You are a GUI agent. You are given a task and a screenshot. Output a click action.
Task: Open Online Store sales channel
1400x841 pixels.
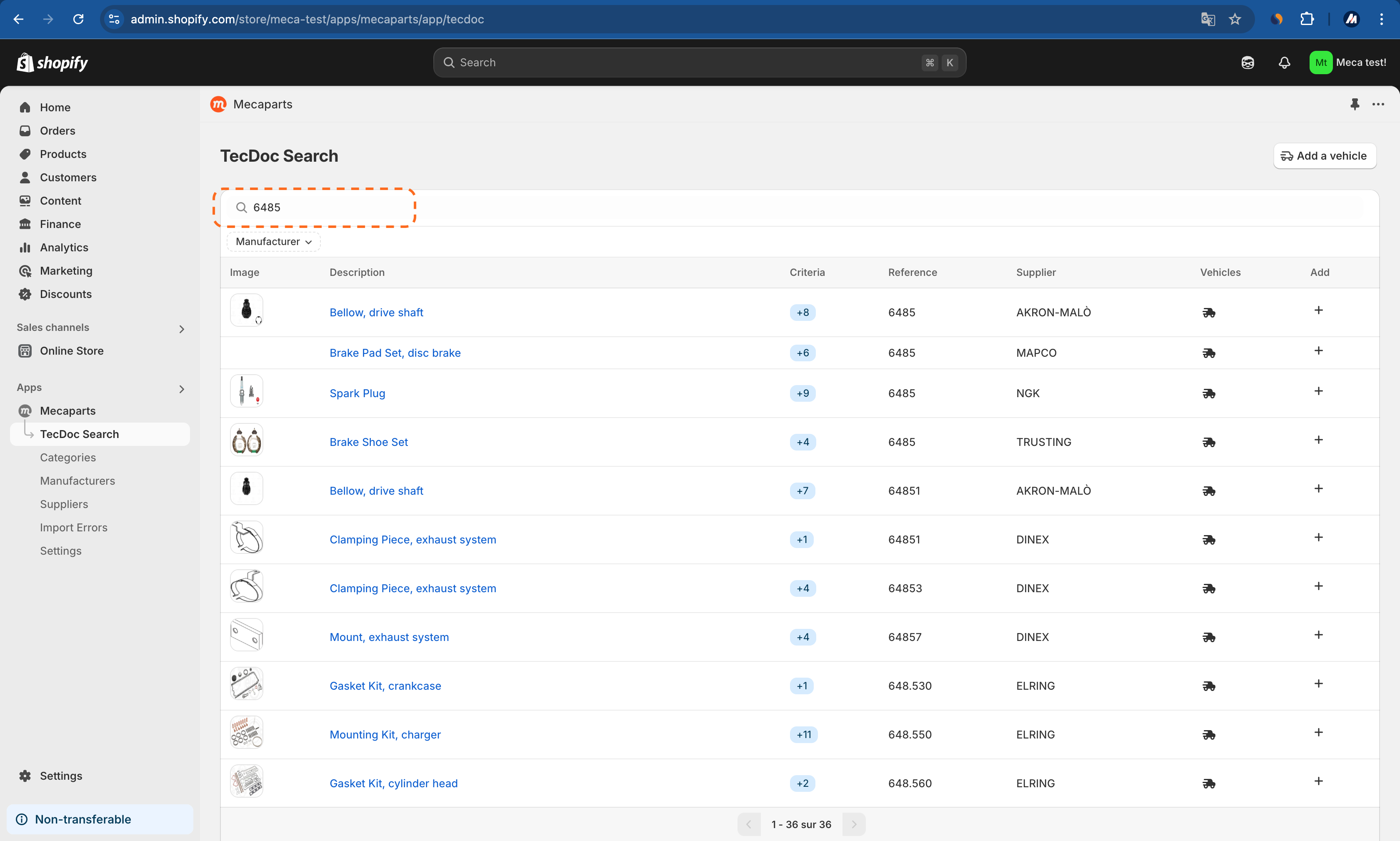pyautogui.click(x=71, y=351)
